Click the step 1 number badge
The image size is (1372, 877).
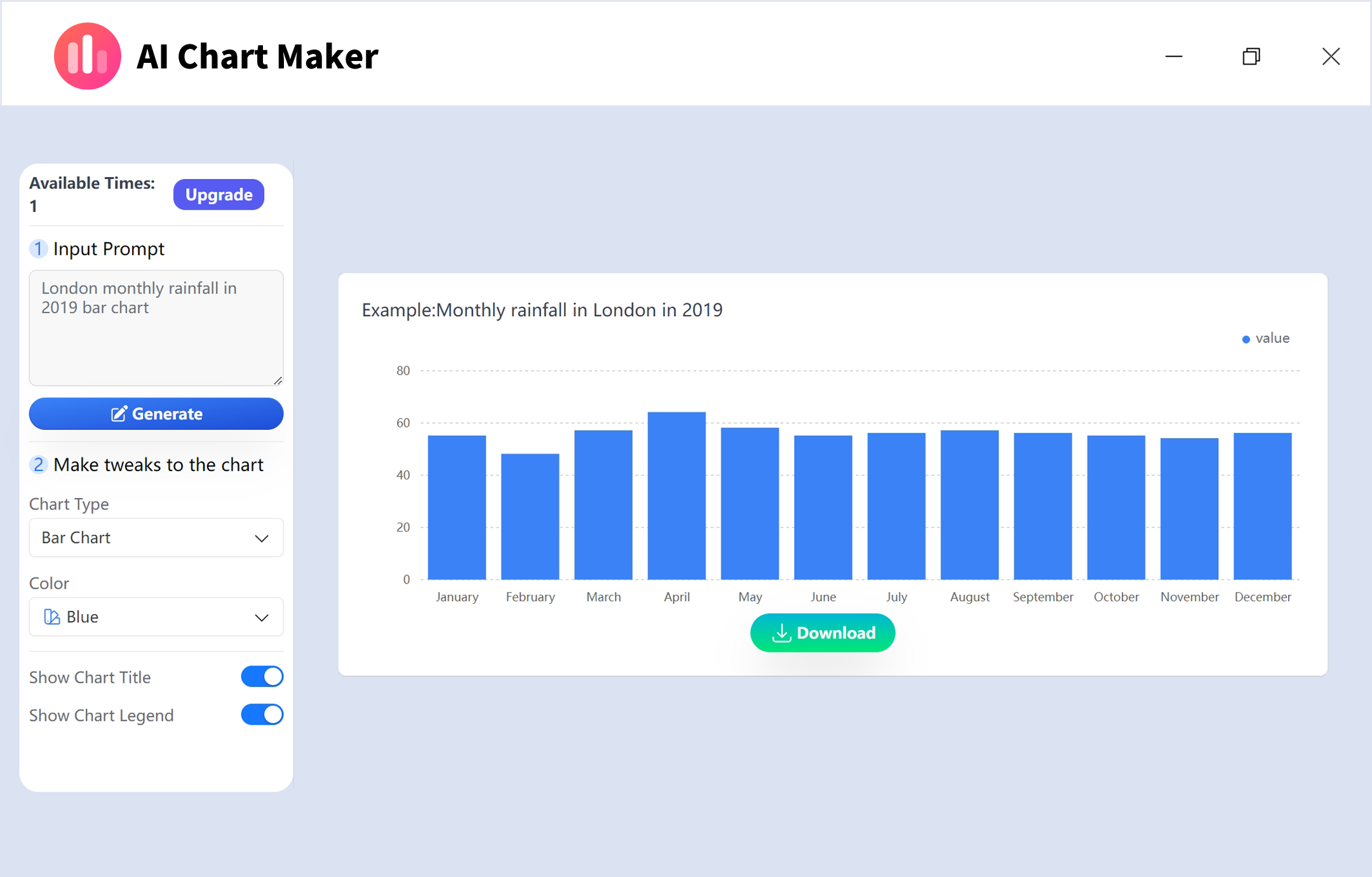(x=38, y=249)
